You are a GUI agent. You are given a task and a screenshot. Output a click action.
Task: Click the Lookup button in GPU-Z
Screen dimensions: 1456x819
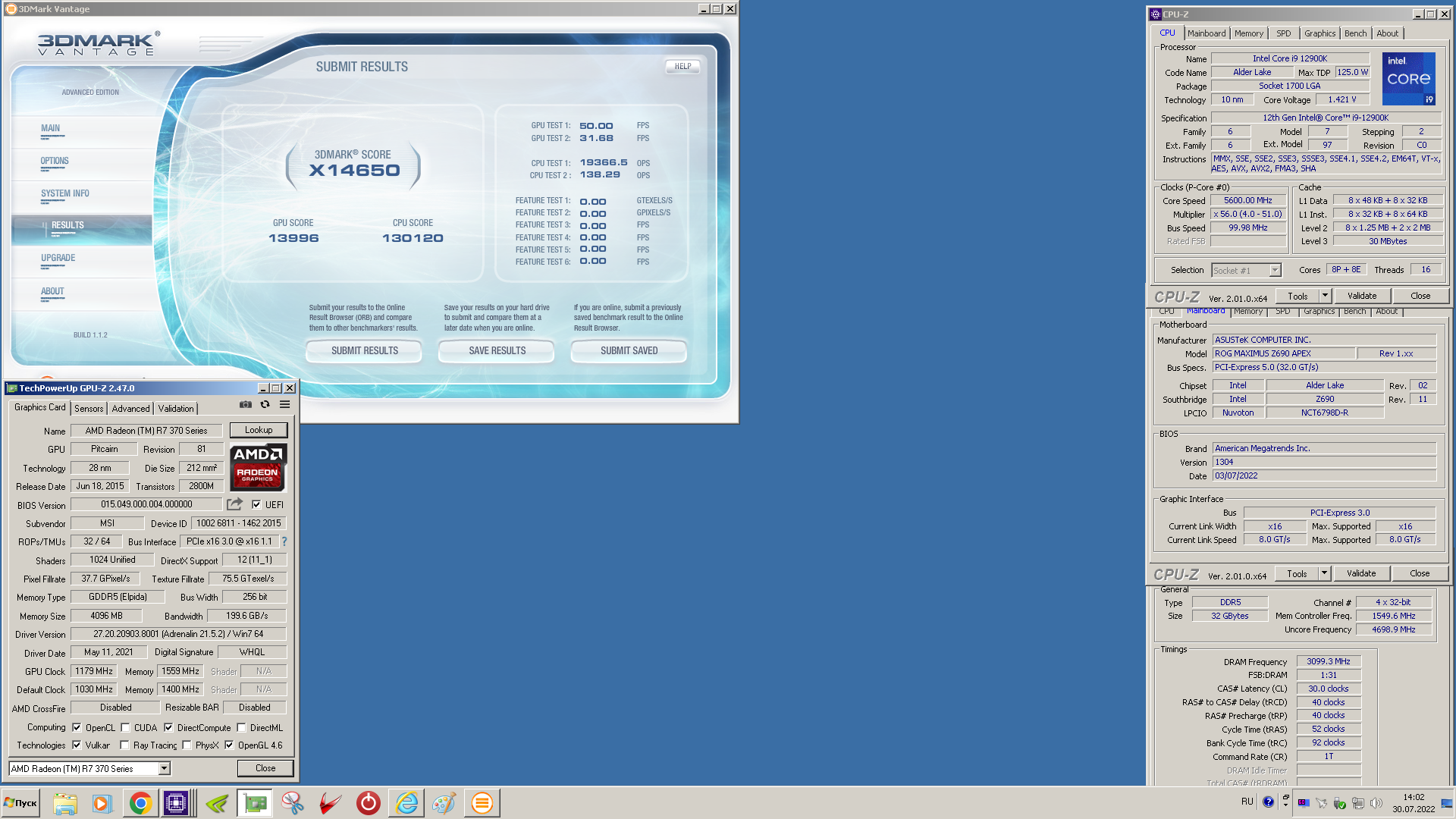(259, 430)
